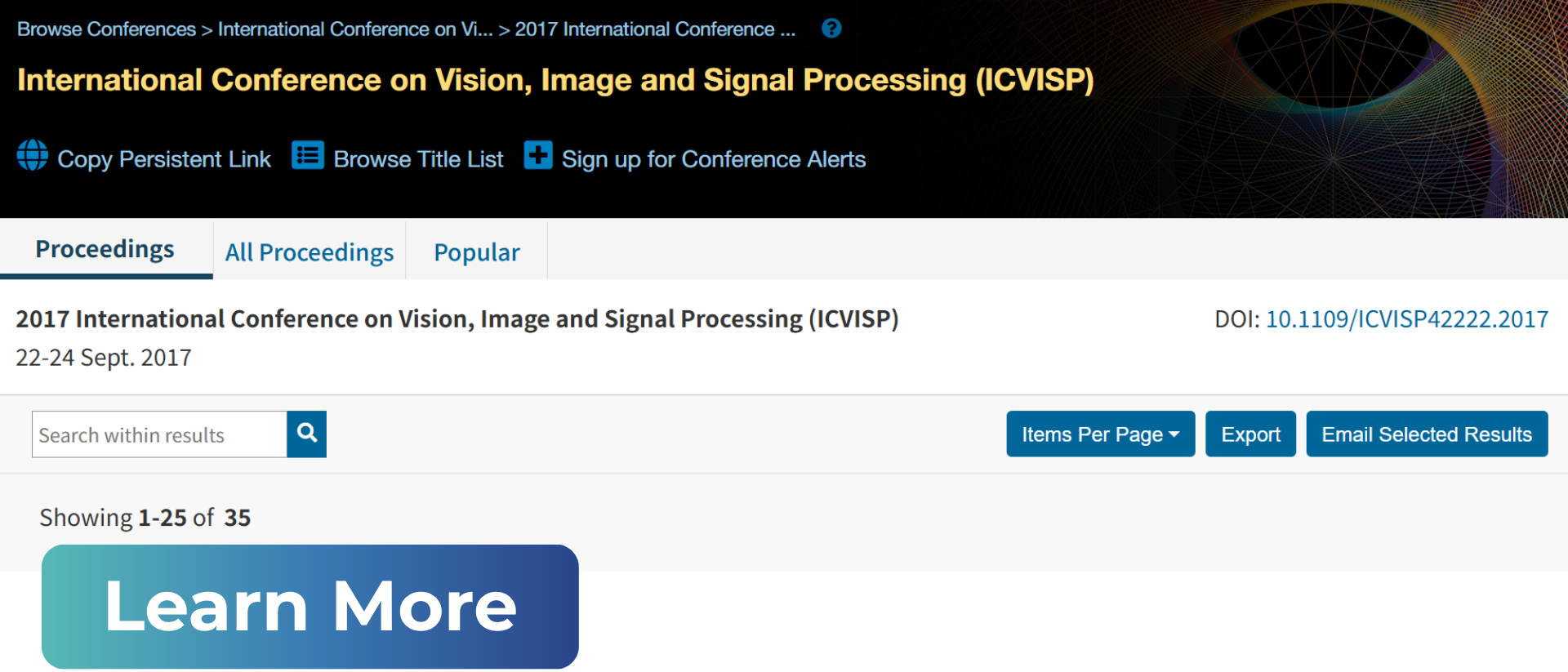1568x672 pixels.
Task: Open the DOI 10.1109/ICVISP42222.2017 link
Action: (x=1406, y=319)
